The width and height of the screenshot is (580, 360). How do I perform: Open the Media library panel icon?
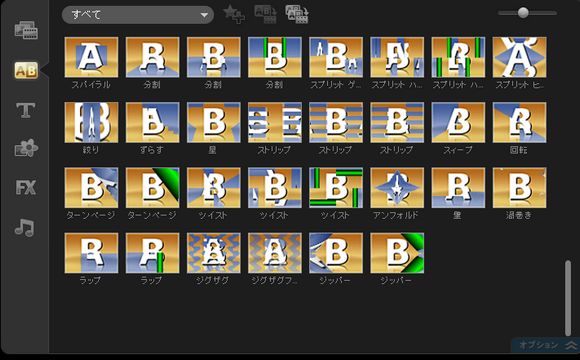tap(26, 30)
